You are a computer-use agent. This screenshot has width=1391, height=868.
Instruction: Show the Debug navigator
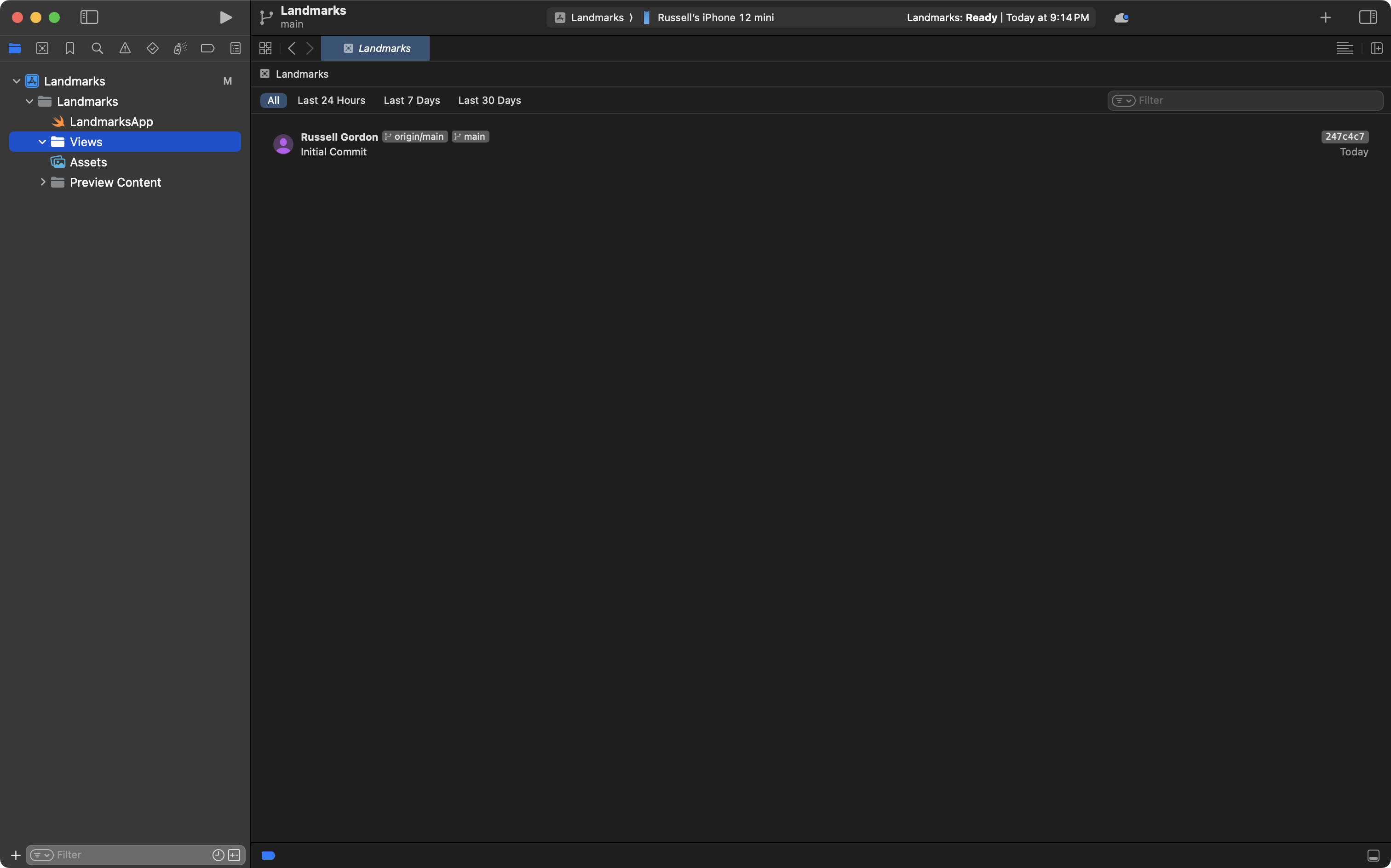point(180,48)
